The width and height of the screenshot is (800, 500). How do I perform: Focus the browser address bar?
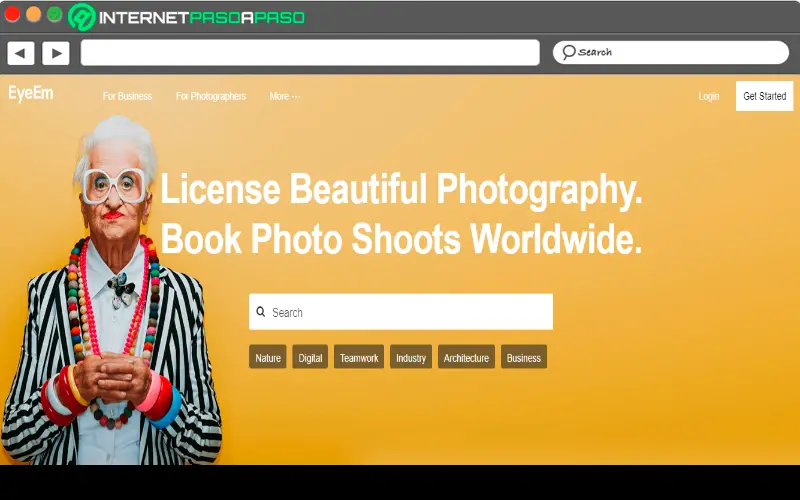310,53
